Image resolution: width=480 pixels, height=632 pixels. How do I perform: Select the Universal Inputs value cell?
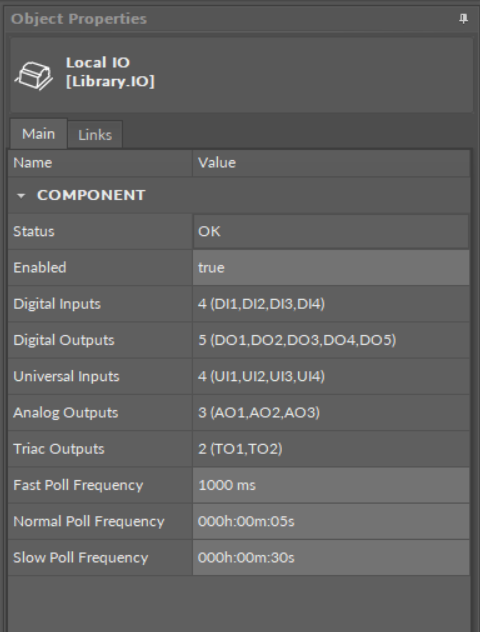[x=331, y=376]
